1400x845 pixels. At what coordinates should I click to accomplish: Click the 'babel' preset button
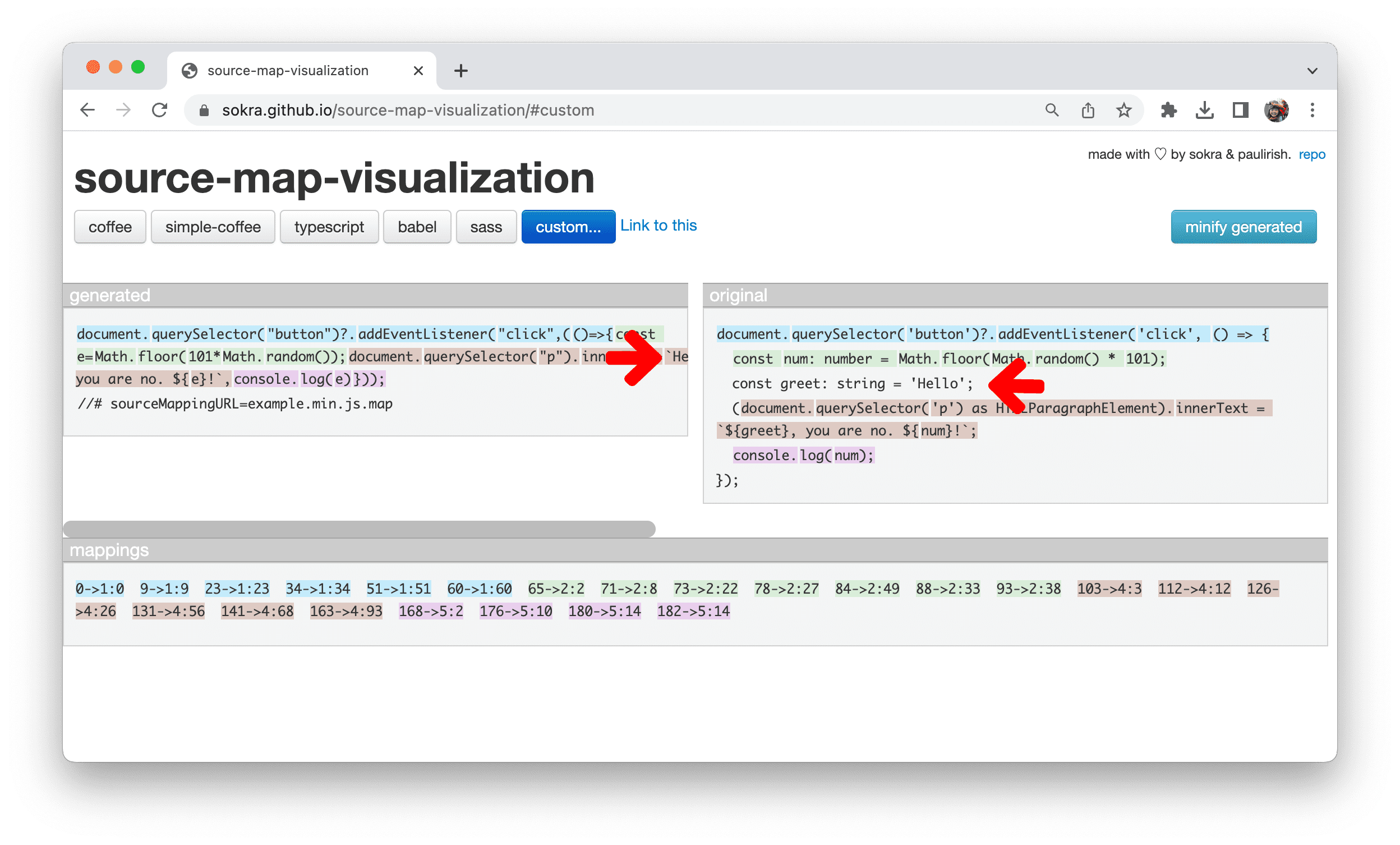click(417, 227)
